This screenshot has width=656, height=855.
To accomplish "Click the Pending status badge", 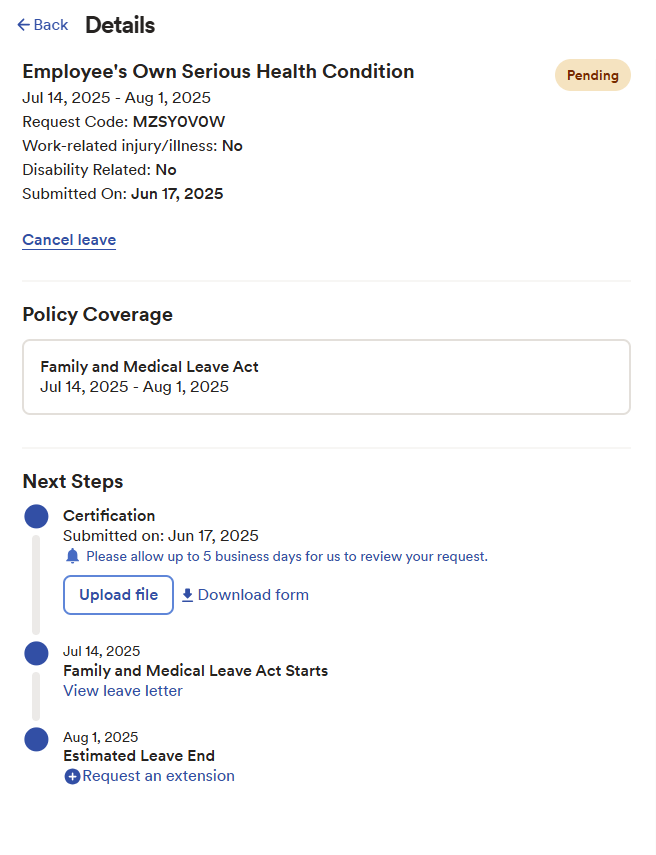I will pos(592,75).
